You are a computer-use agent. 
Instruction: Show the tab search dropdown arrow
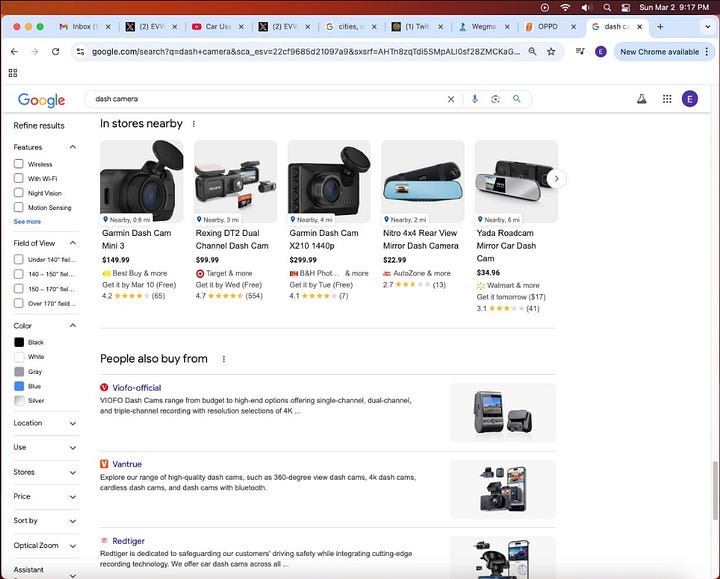[x=708, y=27]
